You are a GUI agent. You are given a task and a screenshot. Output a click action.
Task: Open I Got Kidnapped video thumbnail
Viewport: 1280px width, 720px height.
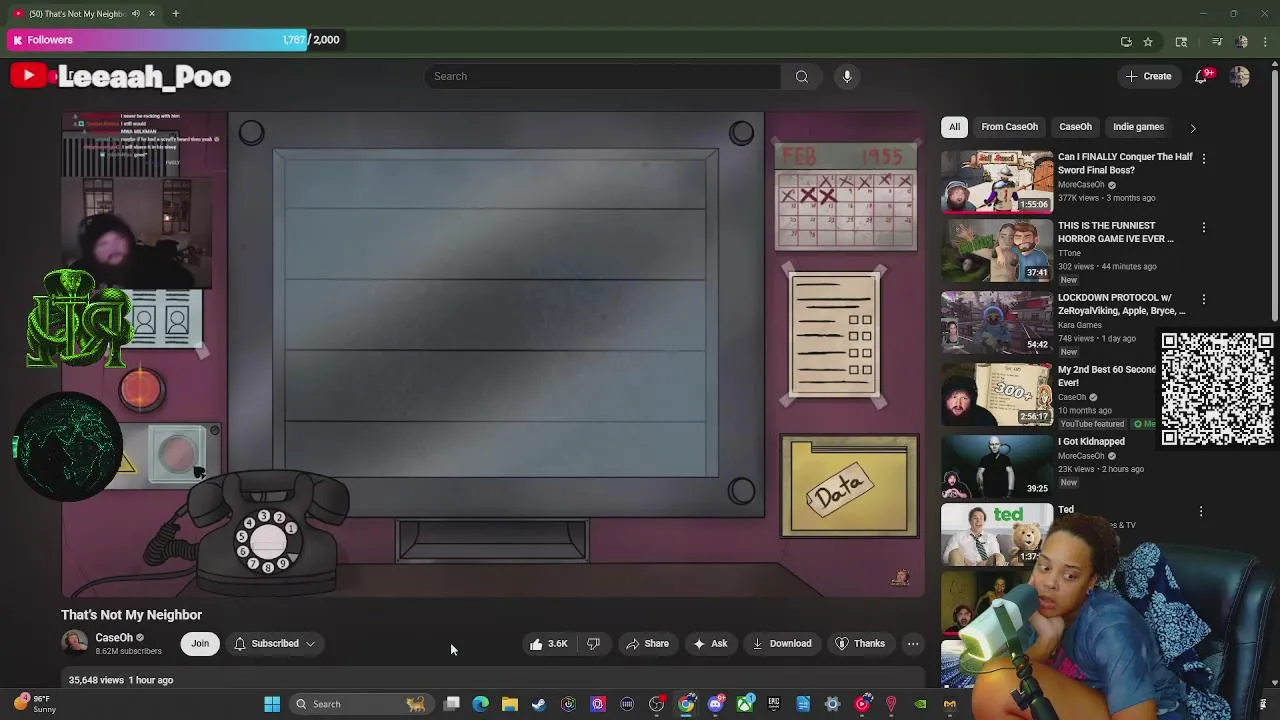tap(997, 466)
